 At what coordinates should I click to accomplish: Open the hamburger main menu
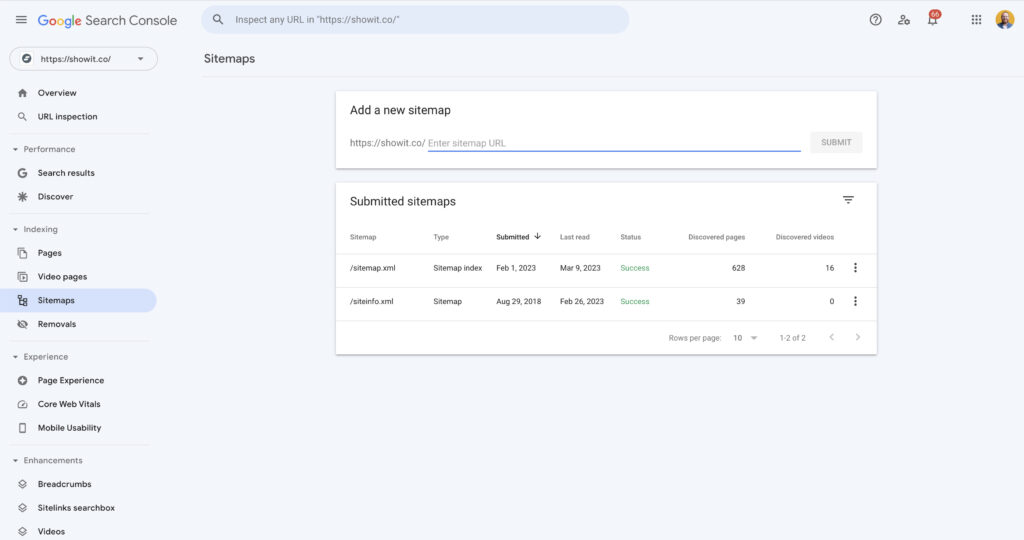(21, 20)
